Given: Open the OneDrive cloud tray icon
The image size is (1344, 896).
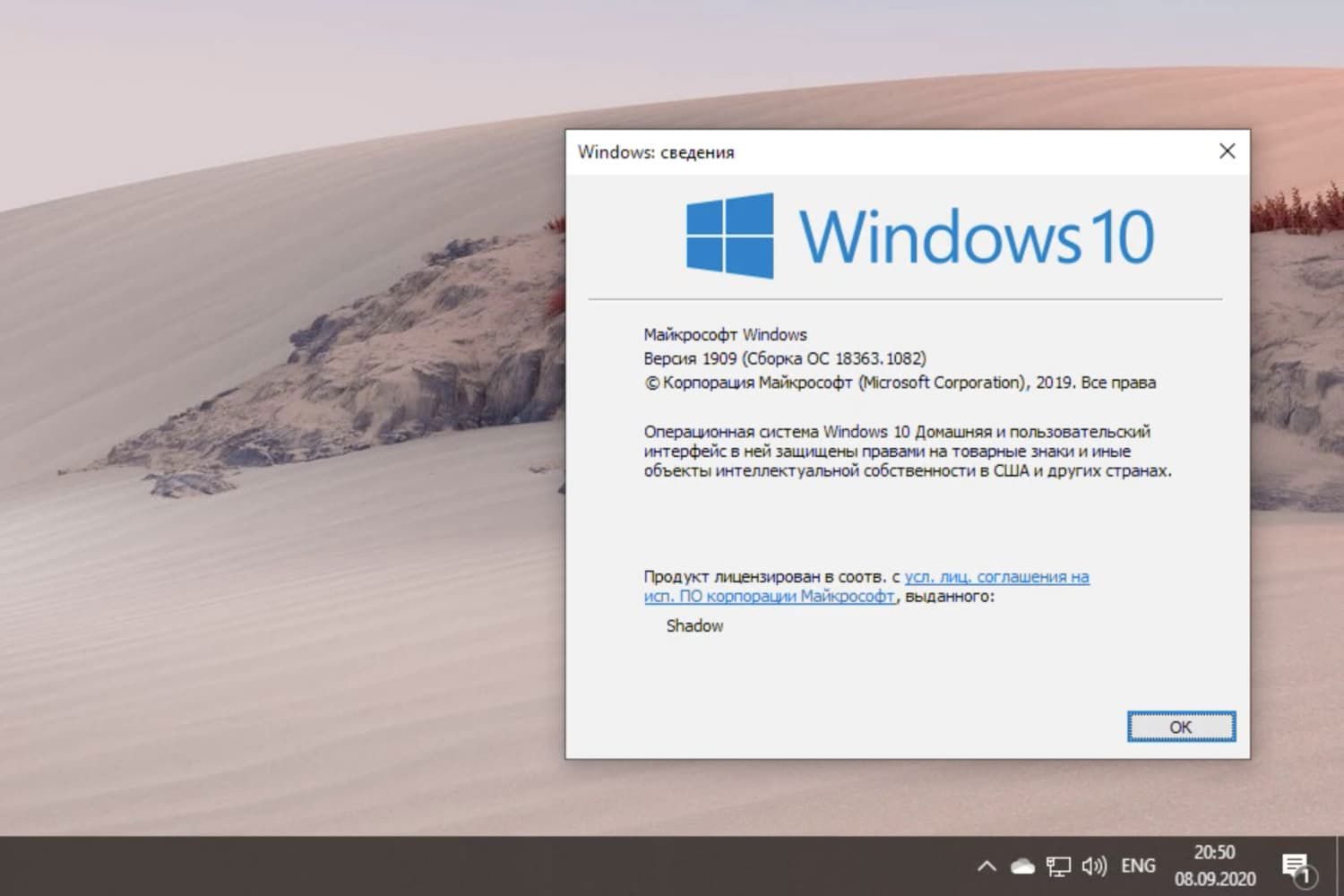Looking at the screenshot, I should pos(1022,866).
